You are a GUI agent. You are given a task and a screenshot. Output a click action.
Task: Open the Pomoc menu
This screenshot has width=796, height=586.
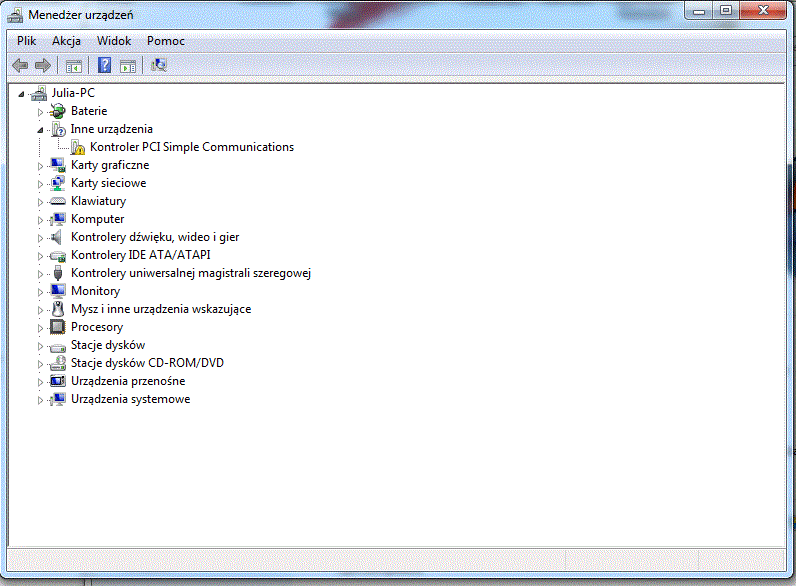pos(165,41)
